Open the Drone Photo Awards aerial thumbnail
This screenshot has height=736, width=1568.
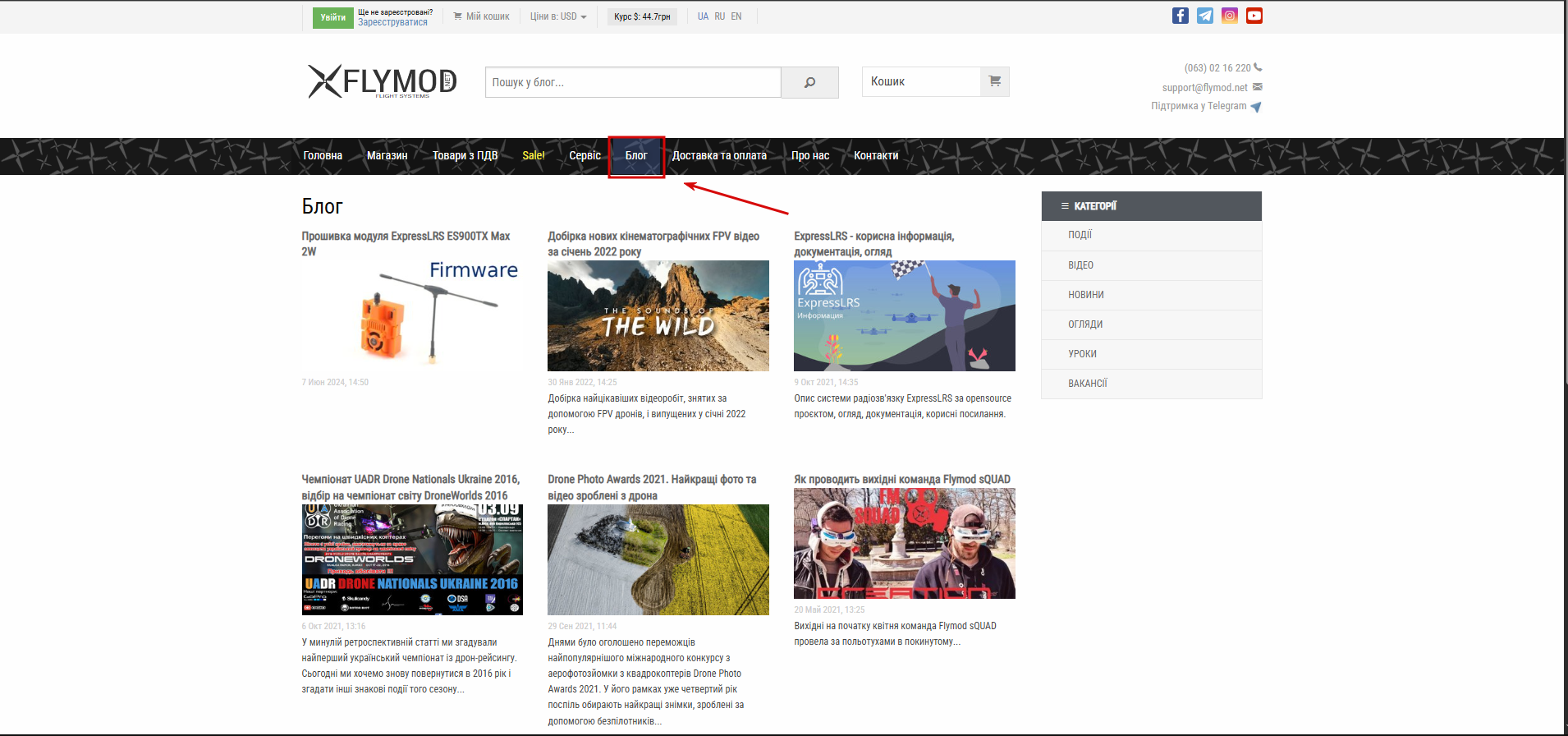click(x=658, y=559)
